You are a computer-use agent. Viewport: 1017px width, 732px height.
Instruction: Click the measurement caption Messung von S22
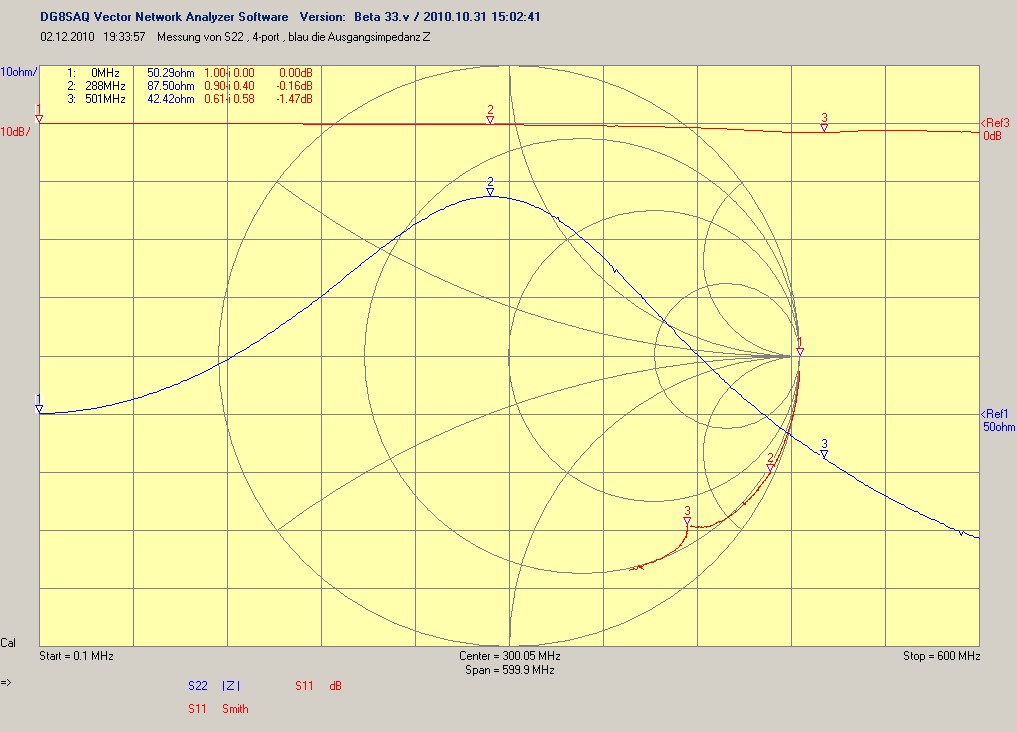click(x=294, y=37)
